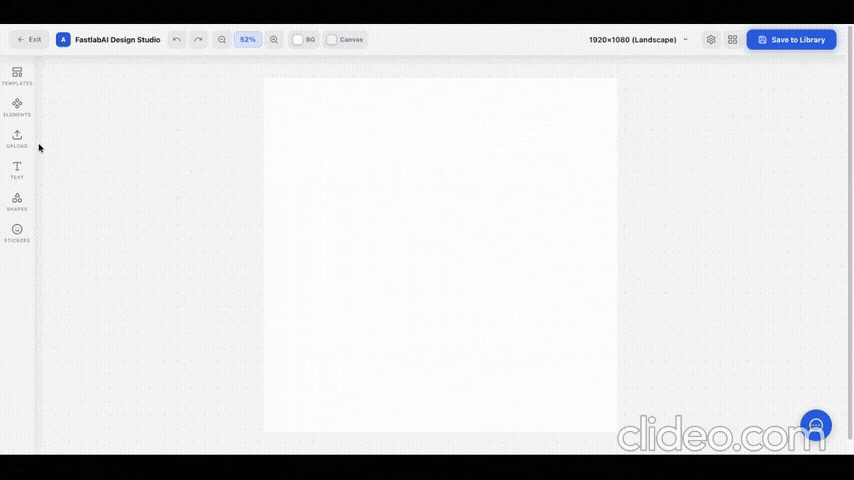
Task: Click the 52% zoom level
Action: 248,40
